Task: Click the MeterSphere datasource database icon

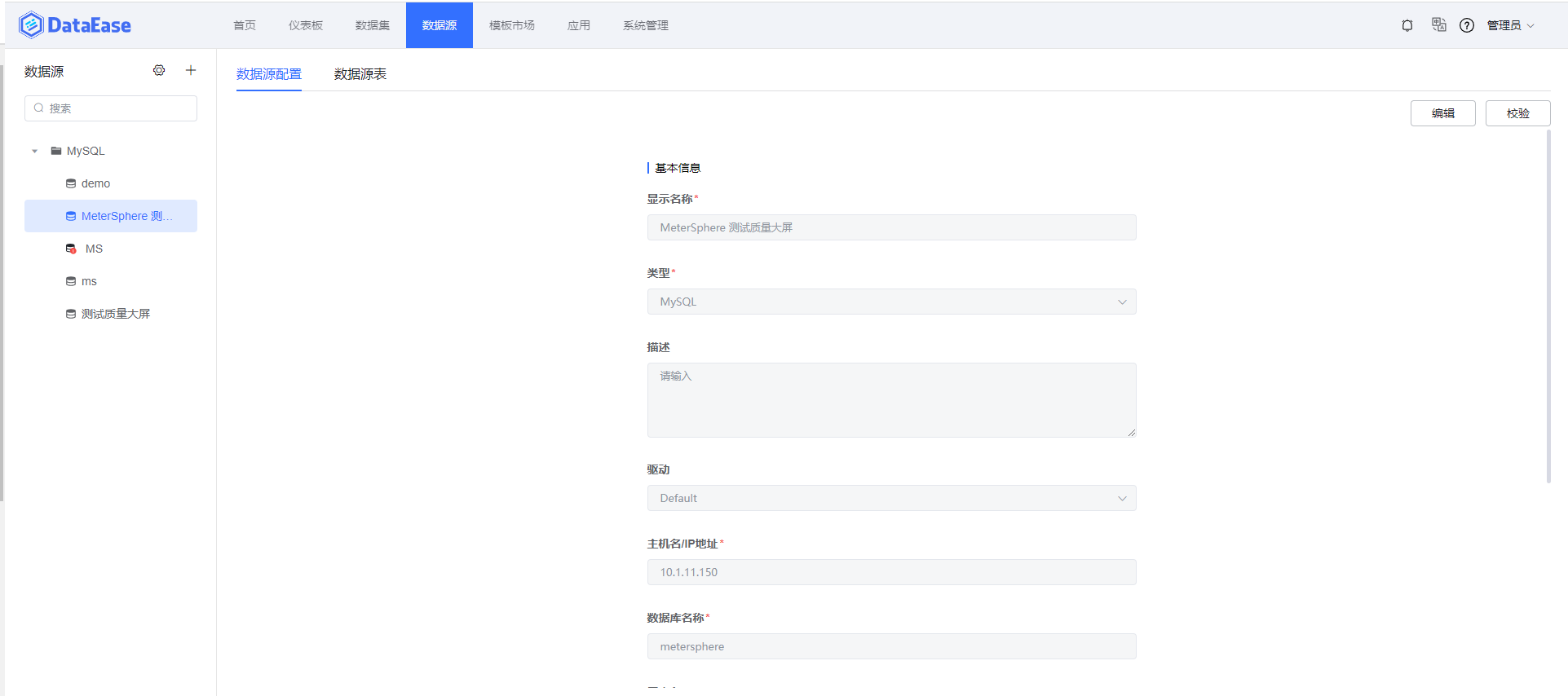Action: pyautogui.click(x=71, y=216)
